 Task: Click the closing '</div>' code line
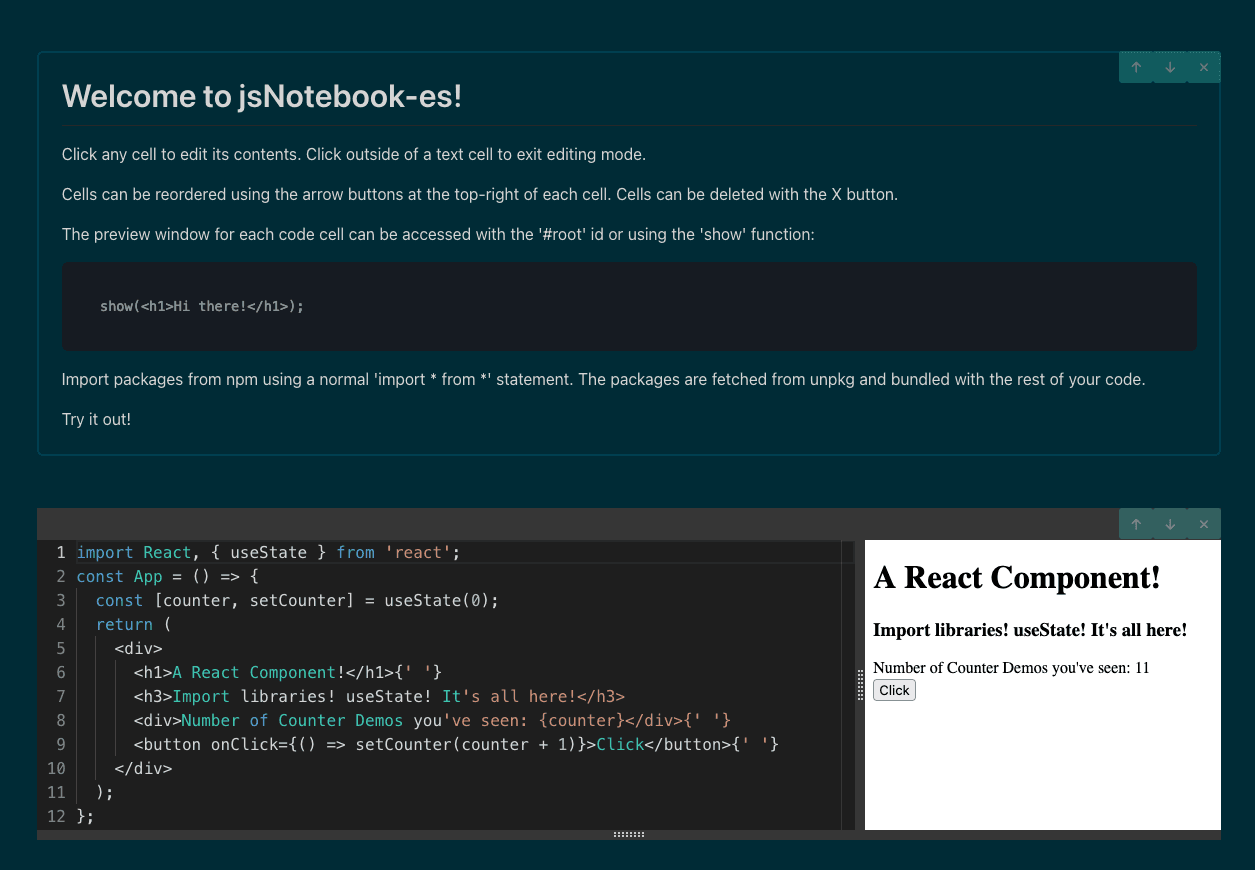click(143, 768)
